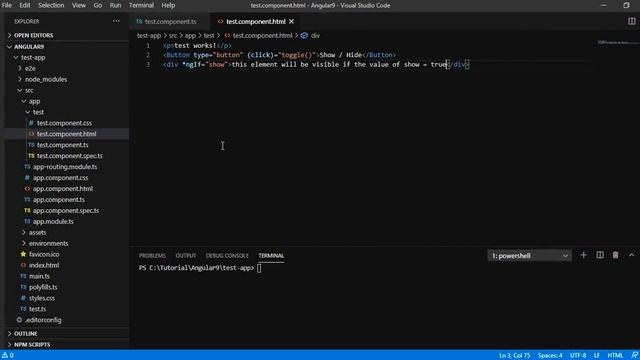This screenshot has width=640, height=360.
Task: Open test.component.spec.ts file
Action: (69, 156)
